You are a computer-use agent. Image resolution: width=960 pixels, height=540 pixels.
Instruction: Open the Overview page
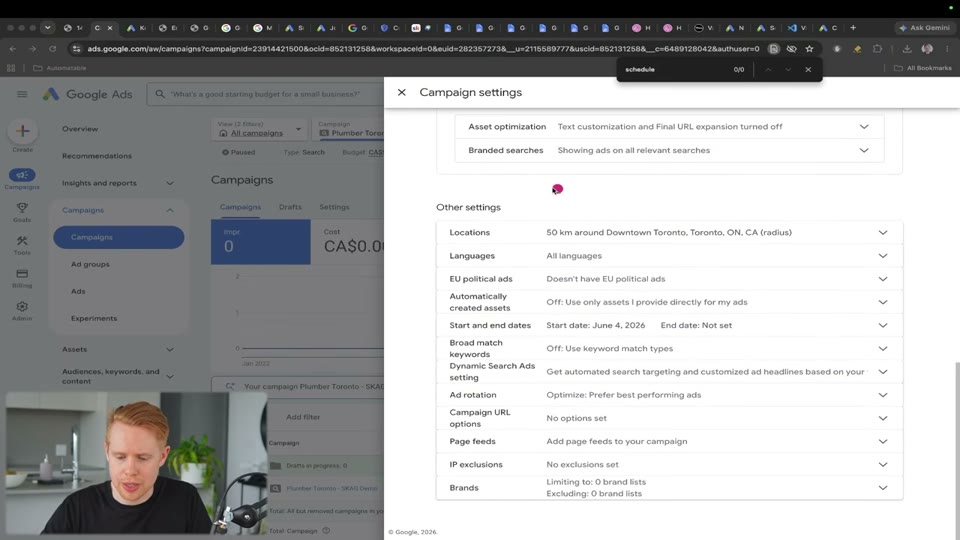80,129
